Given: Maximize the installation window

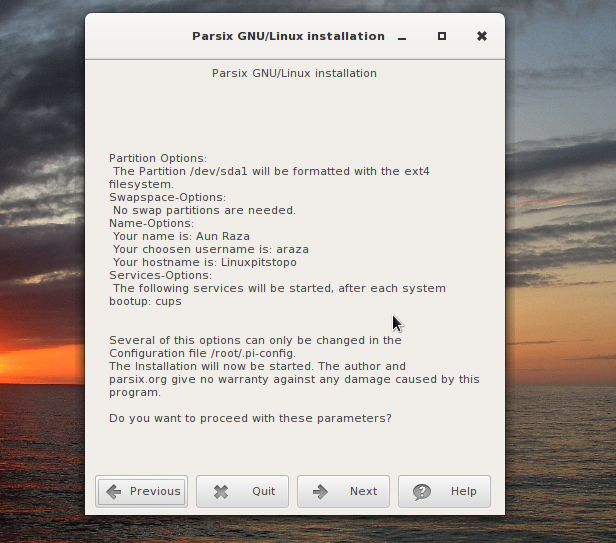Looking at the screenshot, I should pos(442,36).
